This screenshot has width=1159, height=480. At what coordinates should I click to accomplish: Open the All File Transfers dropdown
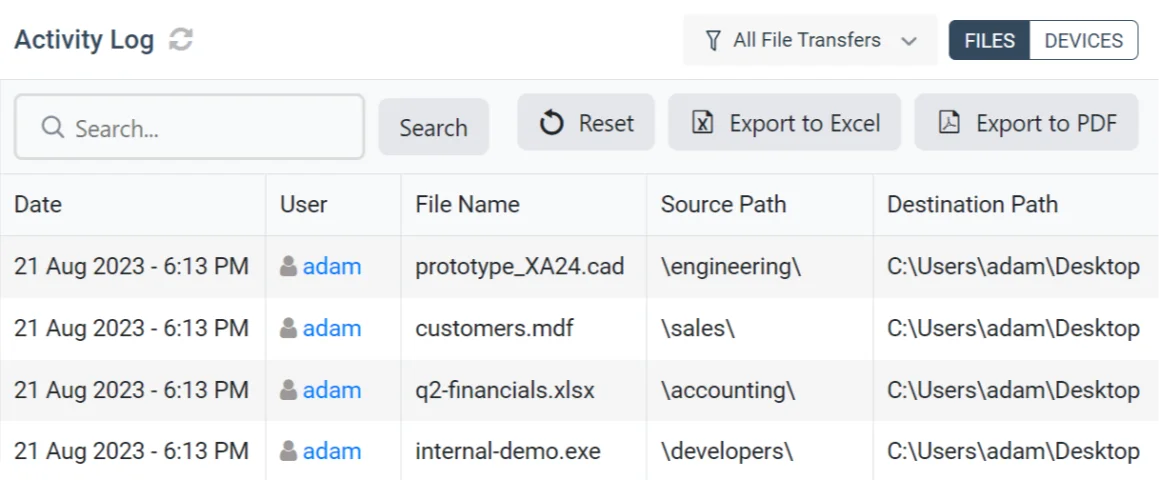pos(808,41)
